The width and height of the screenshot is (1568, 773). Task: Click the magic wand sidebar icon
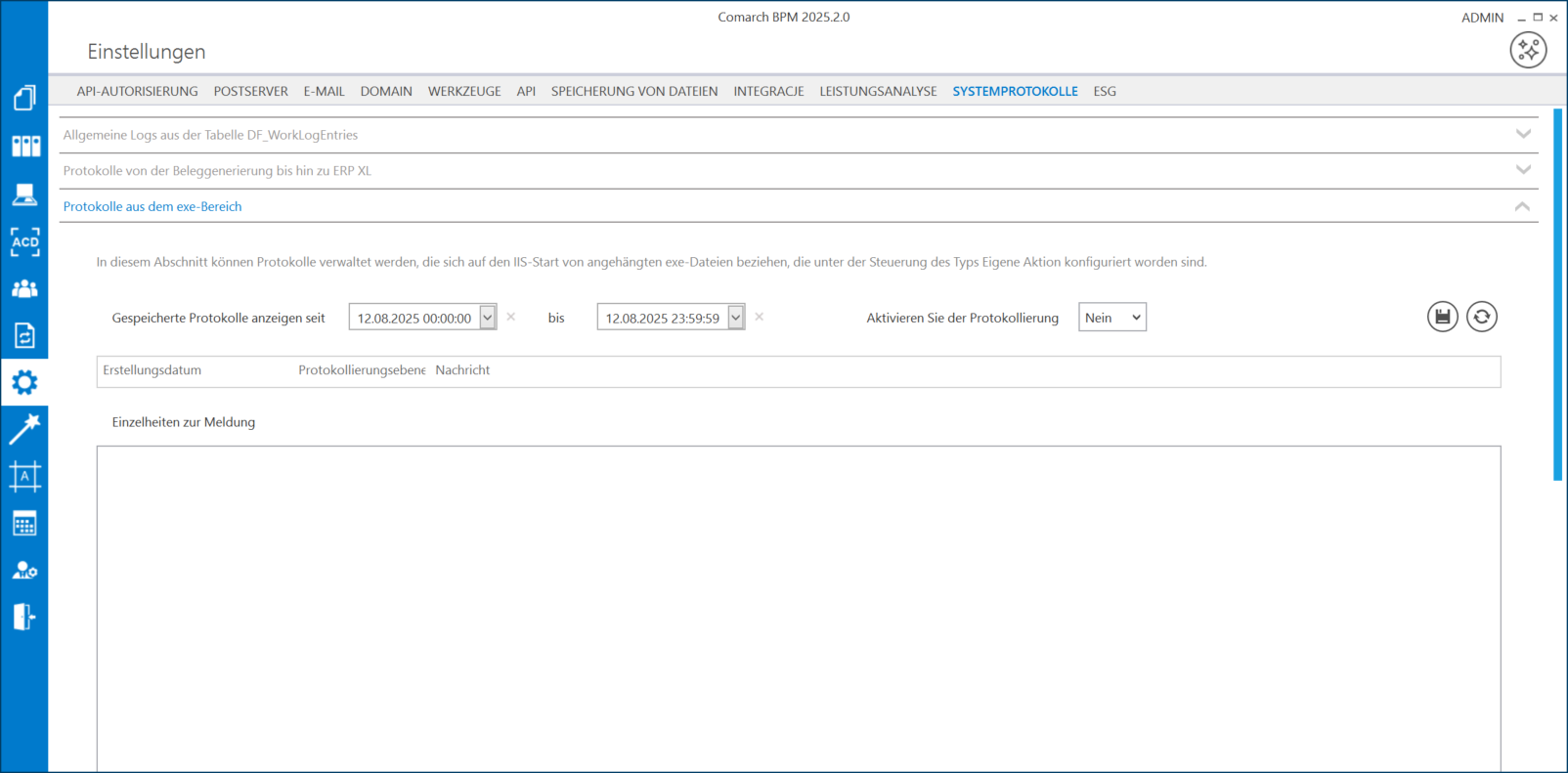coord(25,429)
